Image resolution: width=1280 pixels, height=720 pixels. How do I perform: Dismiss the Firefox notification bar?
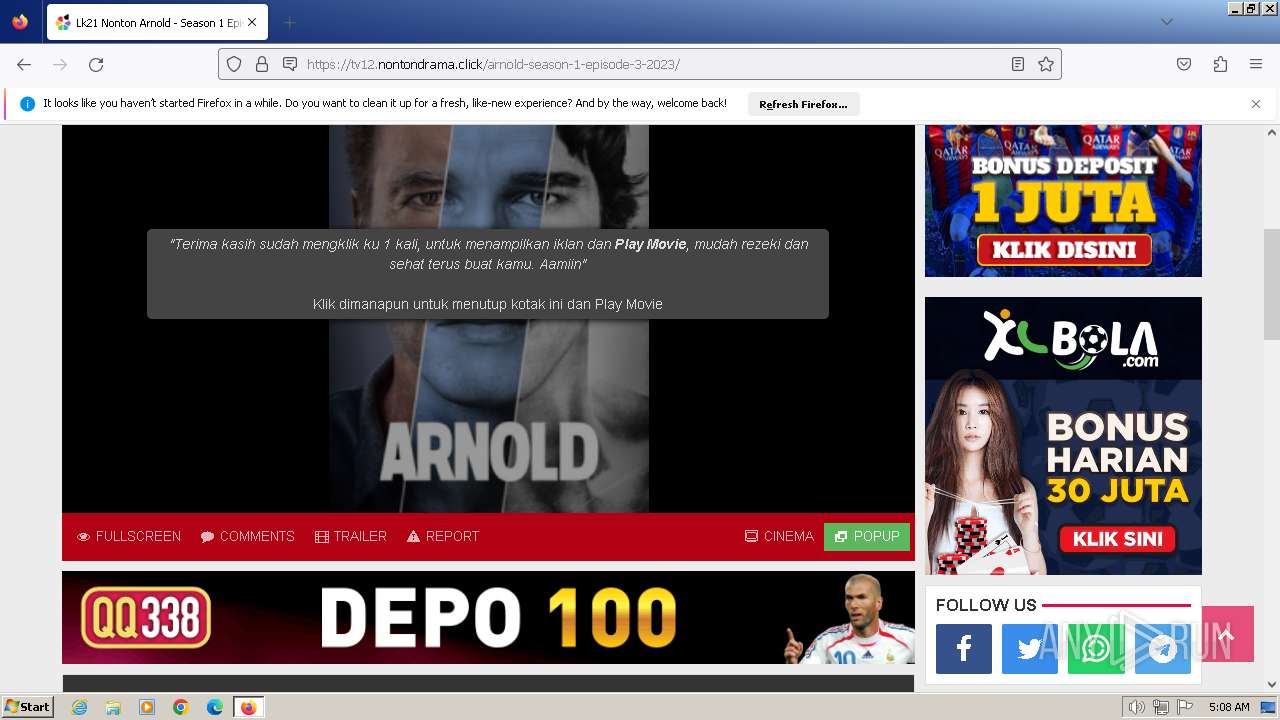(1256, 104)
